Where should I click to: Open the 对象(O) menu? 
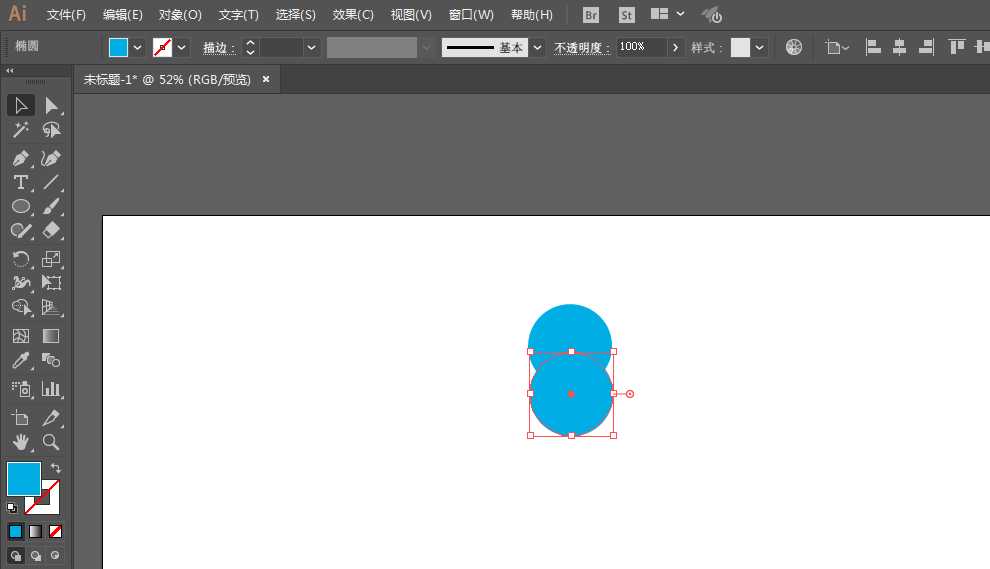click(180, 15)
